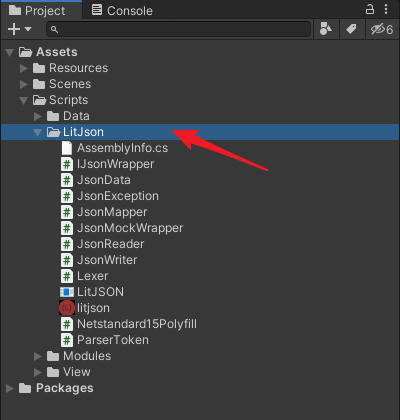Open the create asset dropdown arrow

click(x=28, y=29)
